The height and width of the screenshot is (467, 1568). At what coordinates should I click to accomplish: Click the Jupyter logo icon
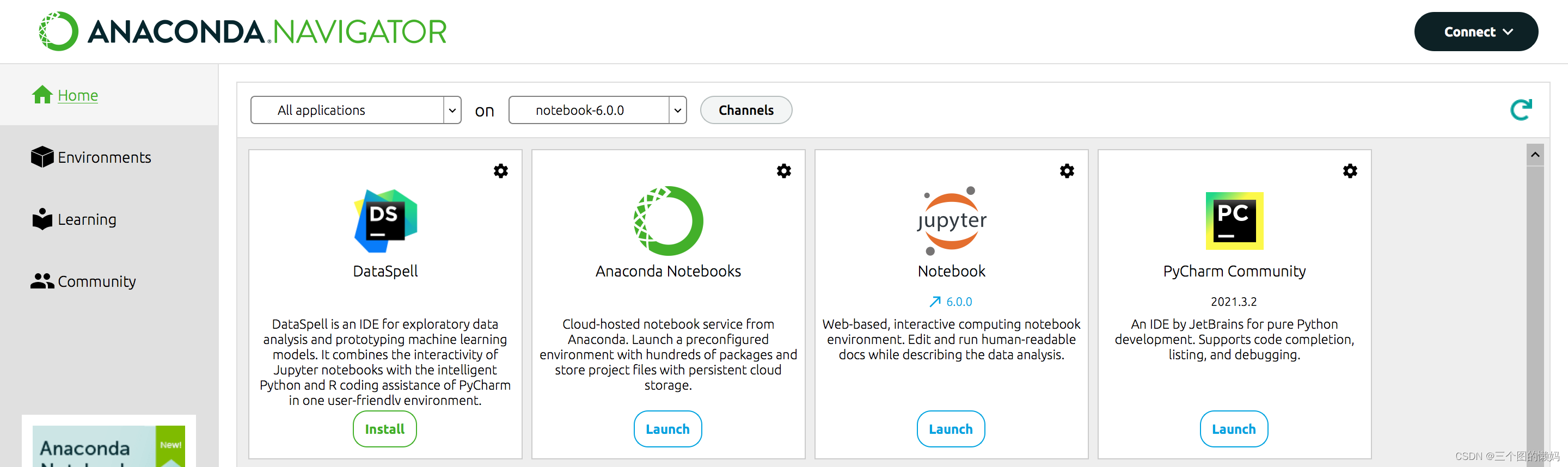click(x=951, y=220)
